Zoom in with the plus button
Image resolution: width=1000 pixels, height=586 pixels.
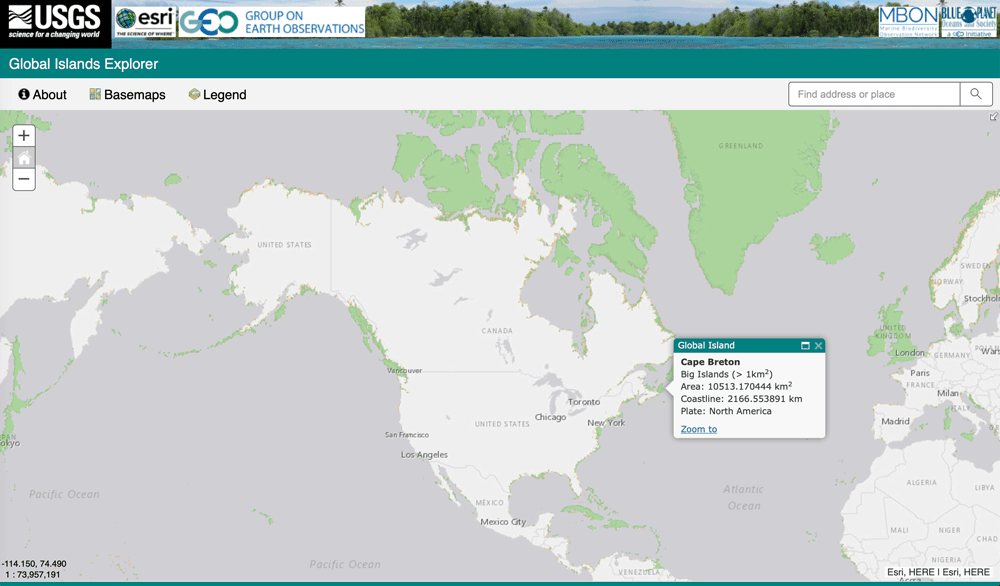[23, 134]
